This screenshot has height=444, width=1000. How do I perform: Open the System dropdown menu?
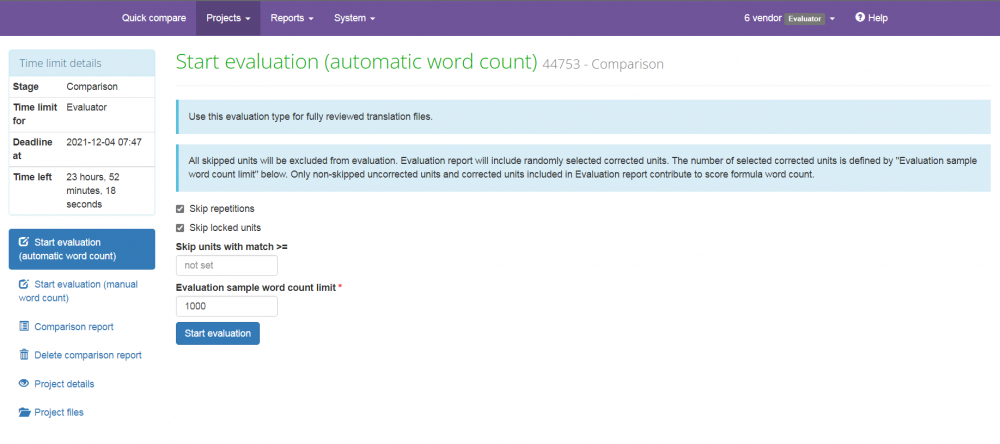pos(354,18)
